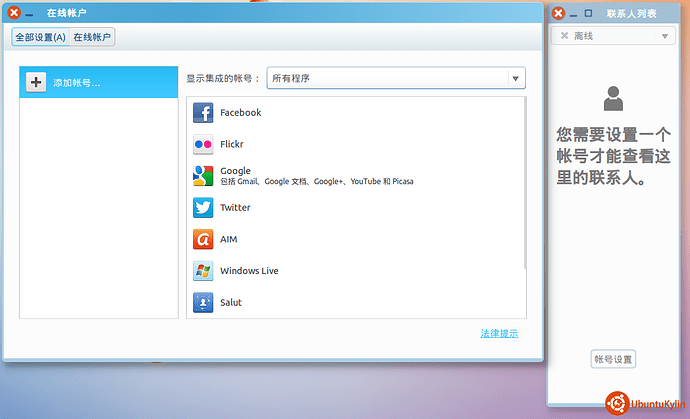Open the 所有程序 dropdown
The image size is (690, 419).
(x=396, y=78)
